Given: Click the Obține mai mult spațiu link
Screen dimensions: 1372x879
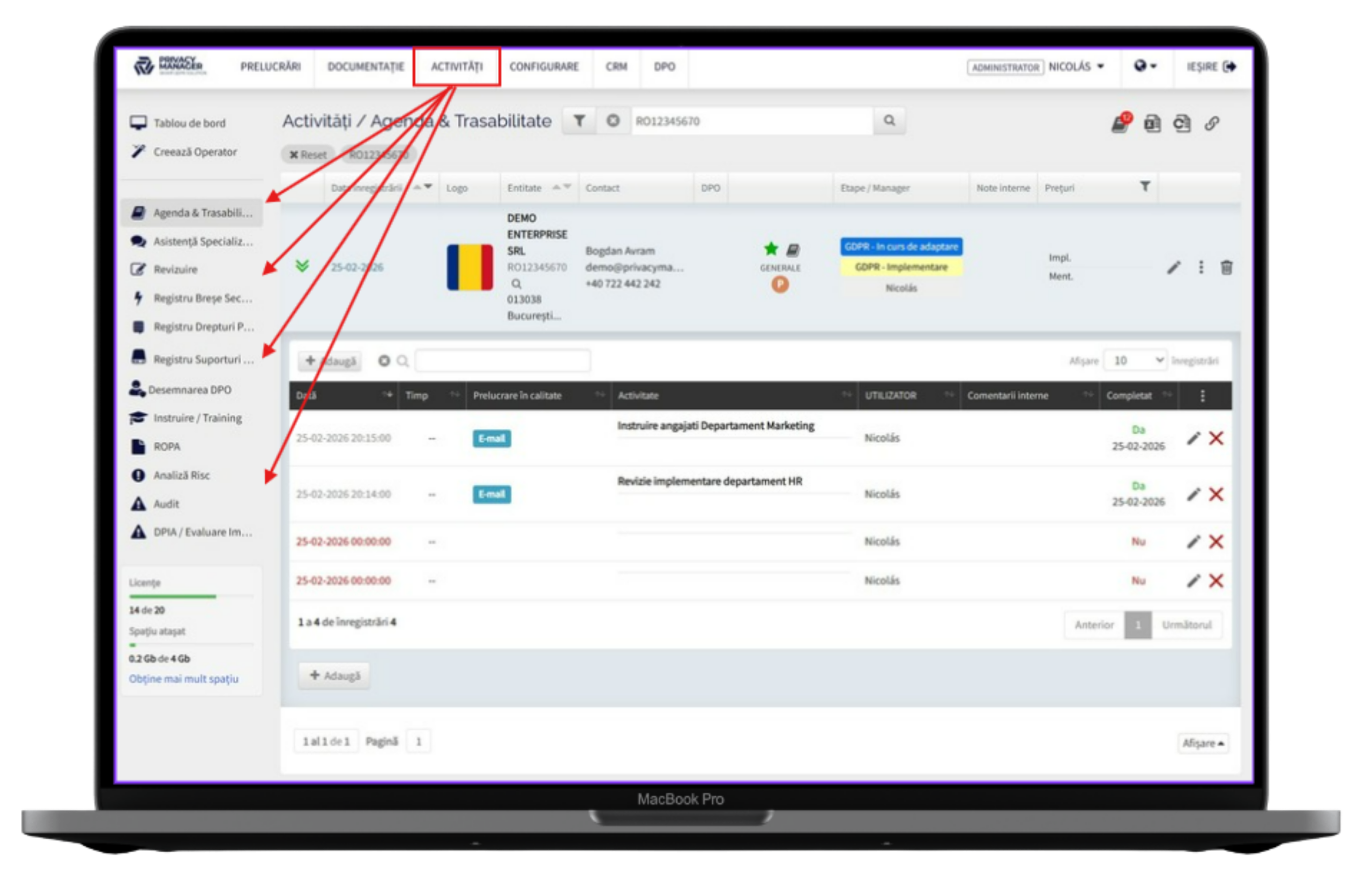Looking at the screenshot, I should click(x=183, y=679).
